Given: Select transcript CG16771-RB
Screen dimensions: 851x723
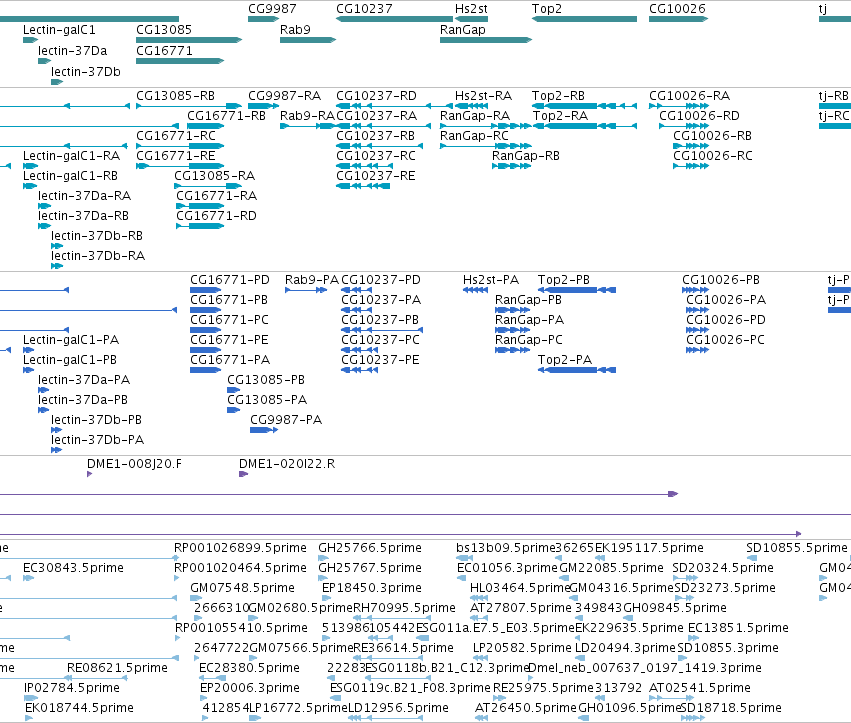Looking at the screenshot, I should (226, 116).
